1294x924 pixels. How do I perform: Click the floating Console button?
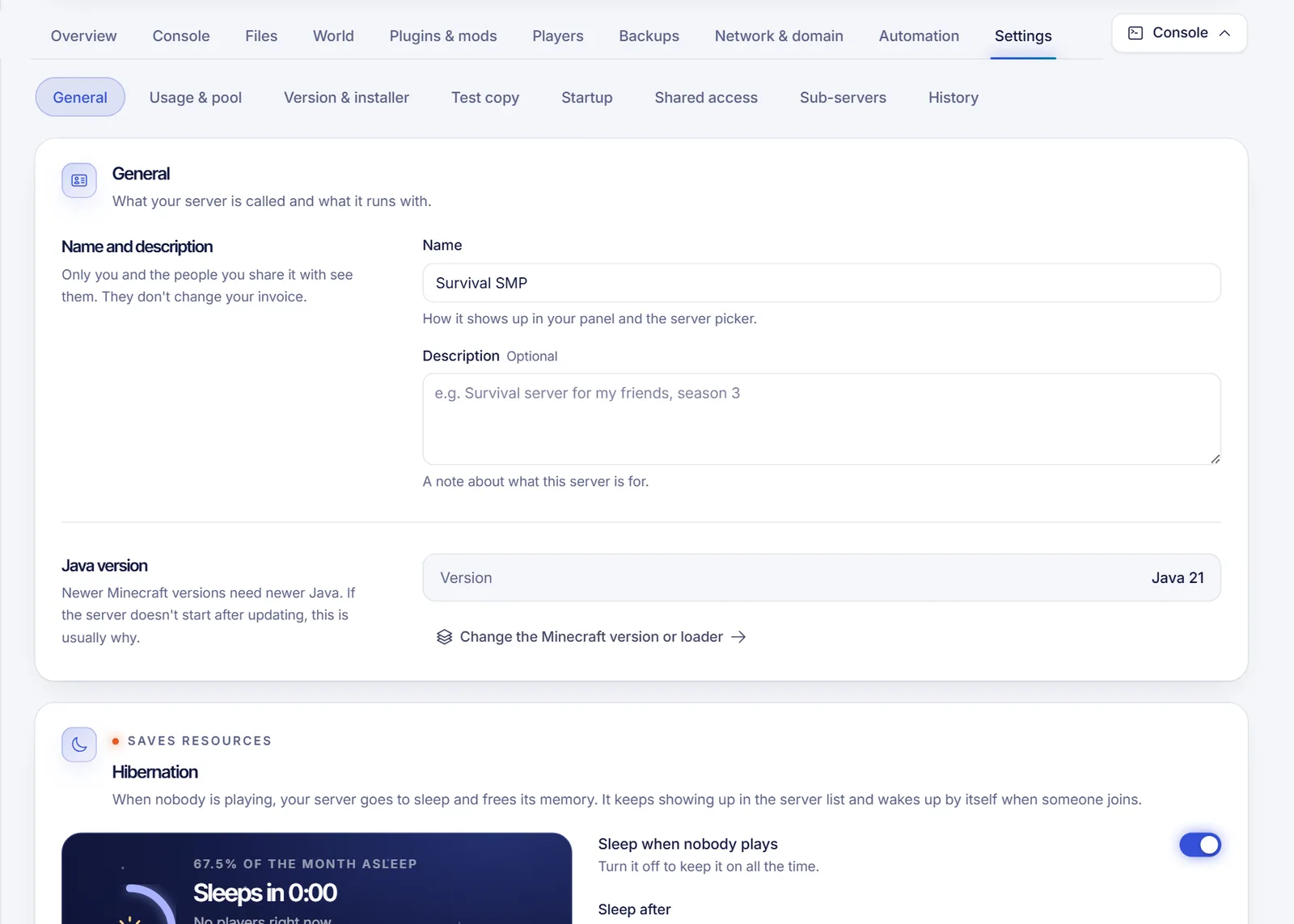(x=1179, y=33)
